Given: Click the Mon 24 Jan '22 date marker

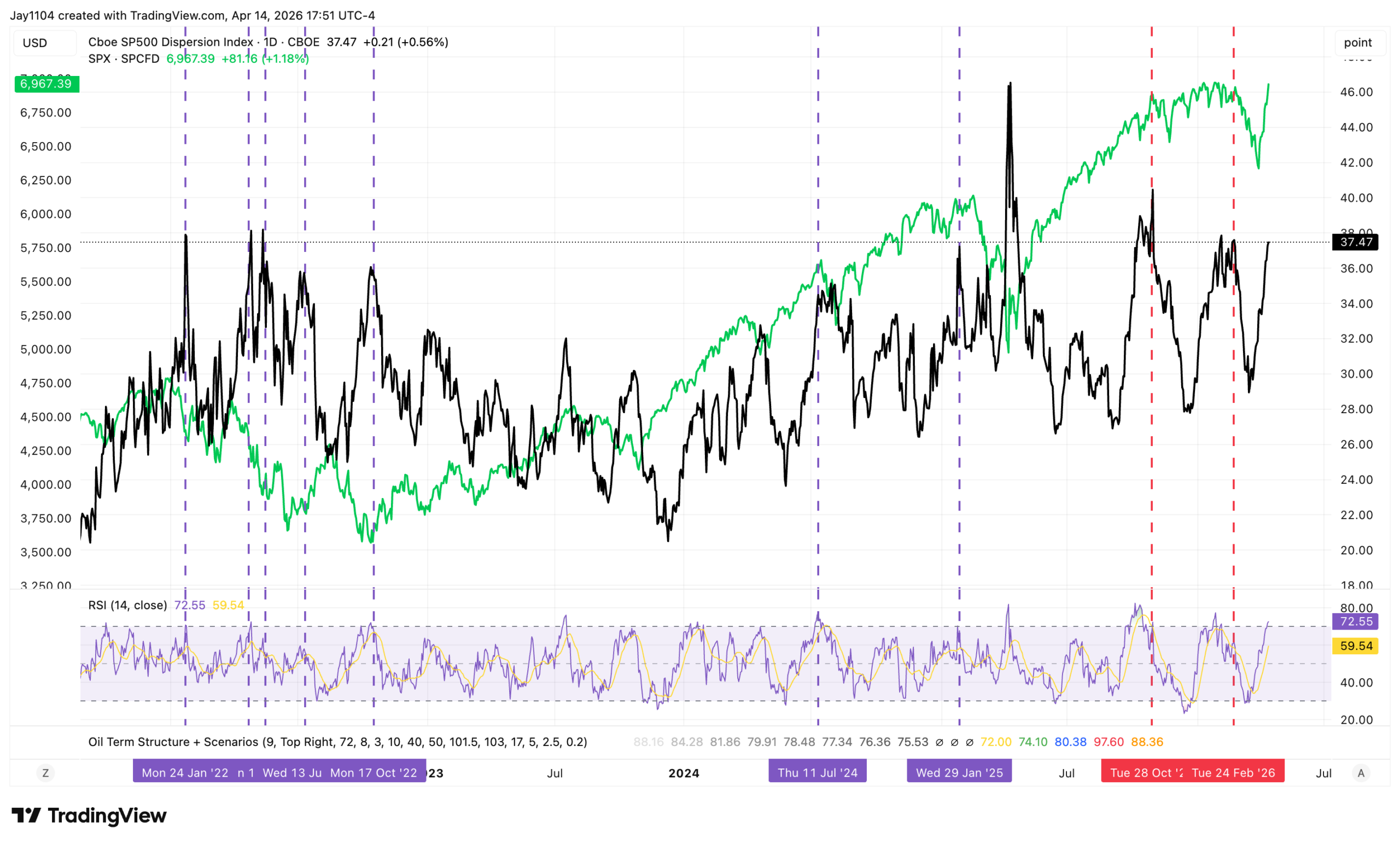Looking at the screenshot, I should (x=185, y=773).
